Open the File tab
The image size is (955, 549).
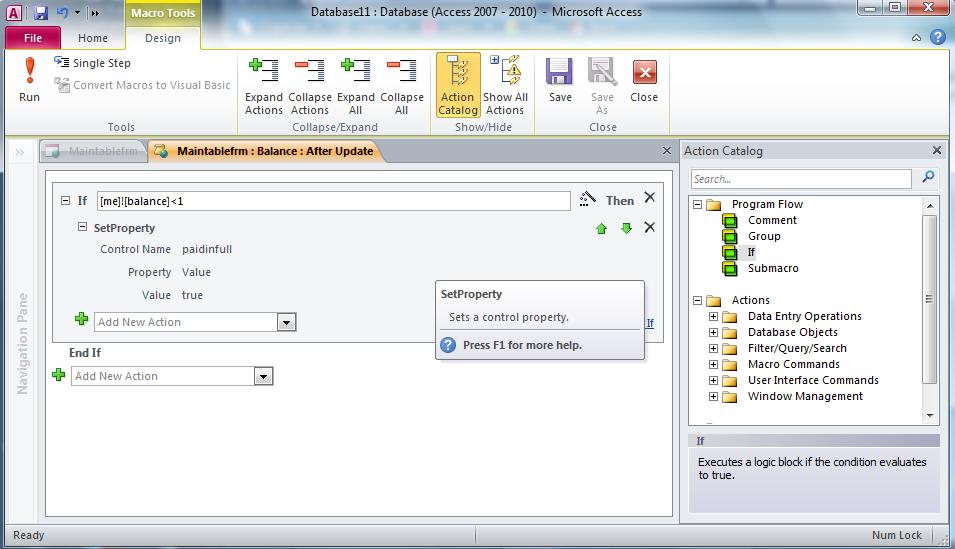[x=33, y=38]
